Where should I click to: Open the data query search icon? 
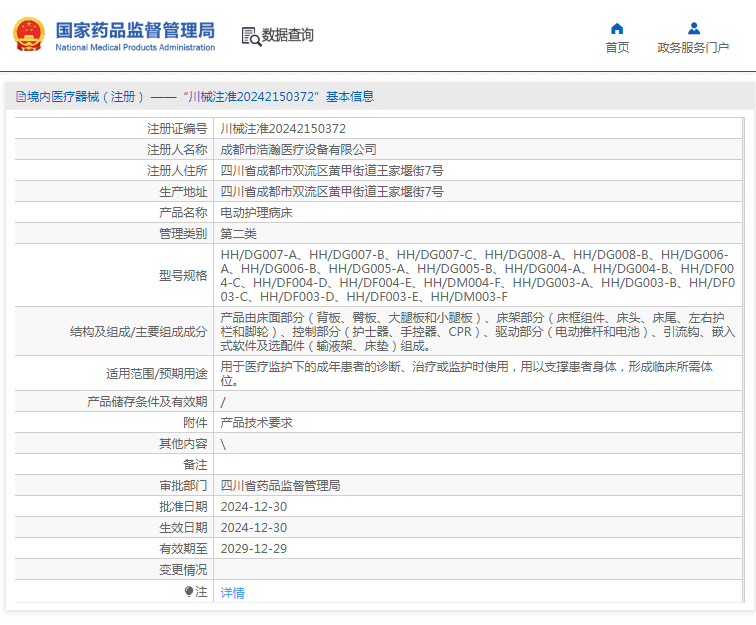(x=251, y=37)
